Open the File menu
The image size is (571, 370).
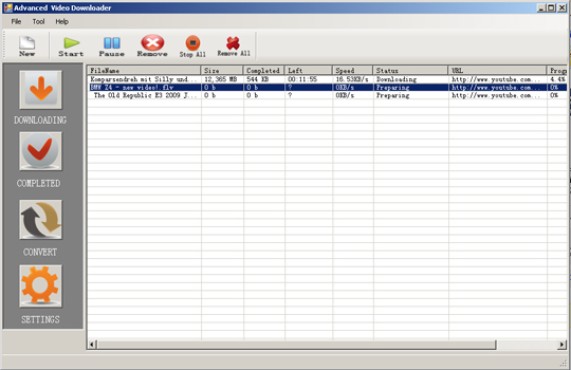point(16,21)
